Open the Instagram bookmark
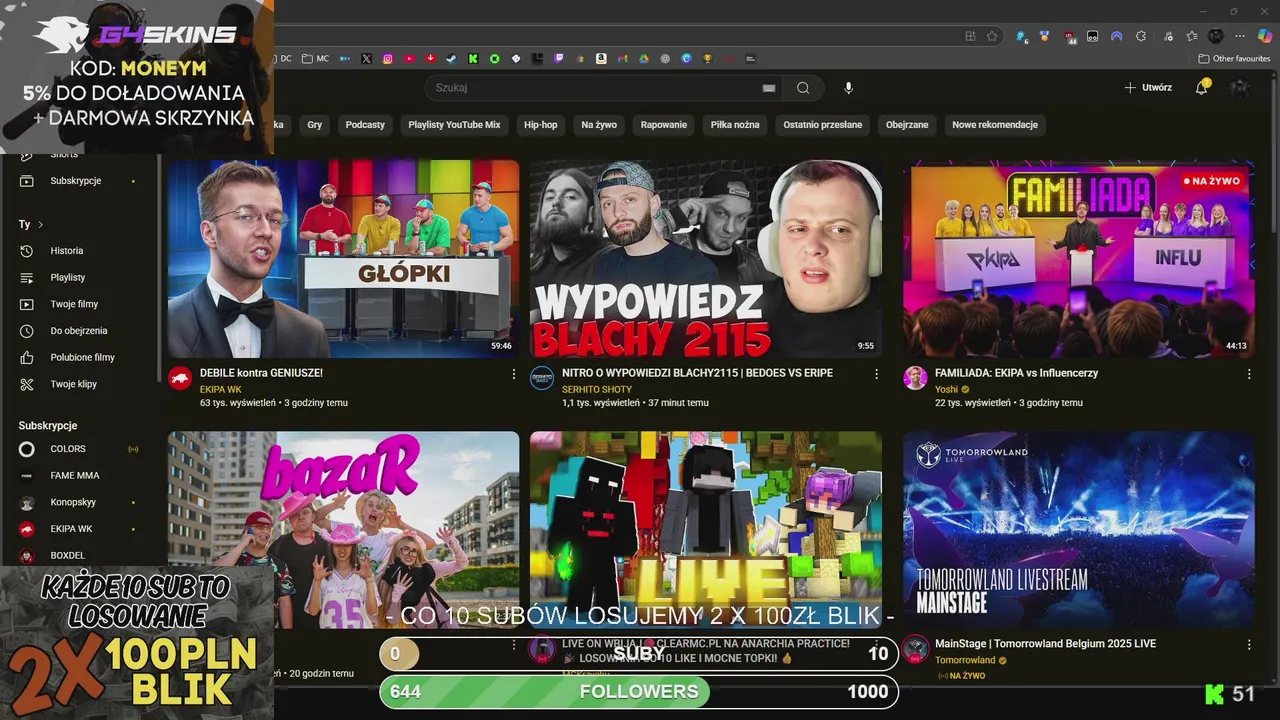The width and height of the screenshot is (1280, 720). 388,59
